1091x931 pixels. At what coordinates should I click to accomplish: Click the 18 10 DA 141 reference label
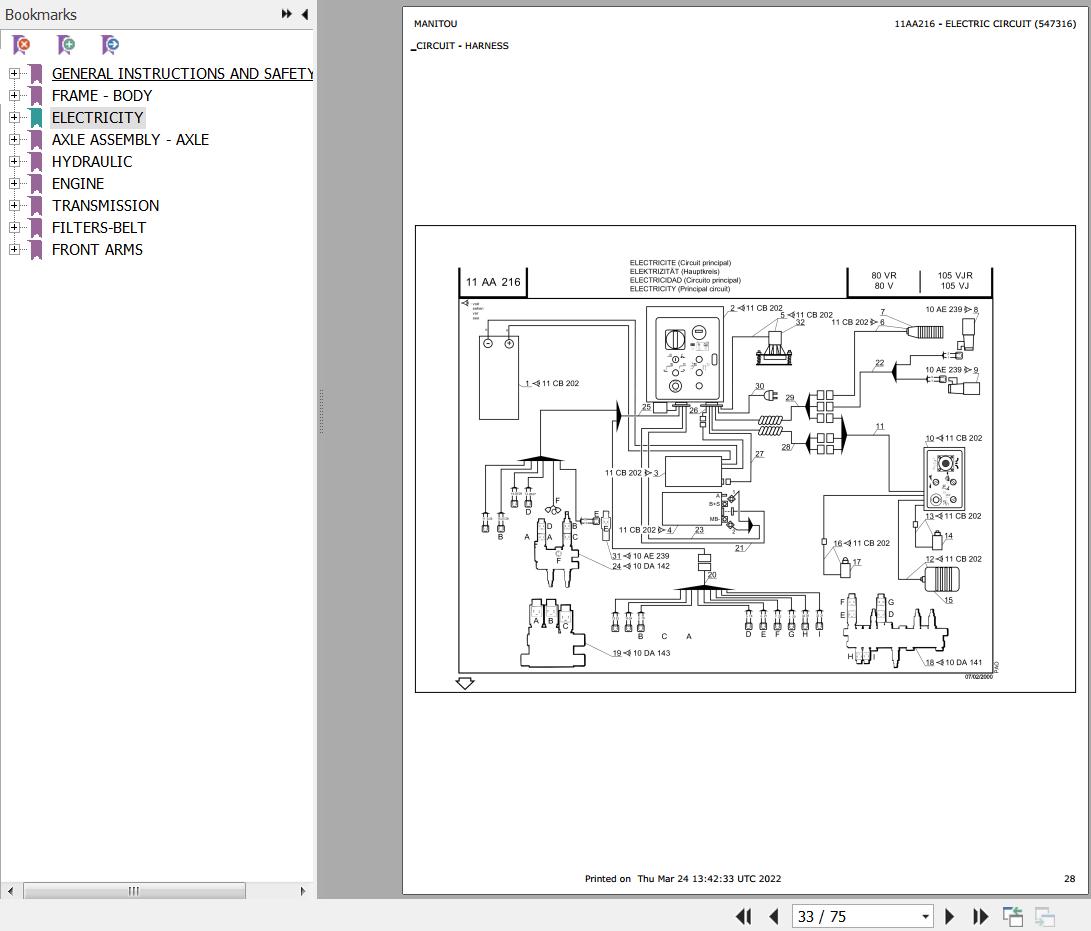coord(953,662)
